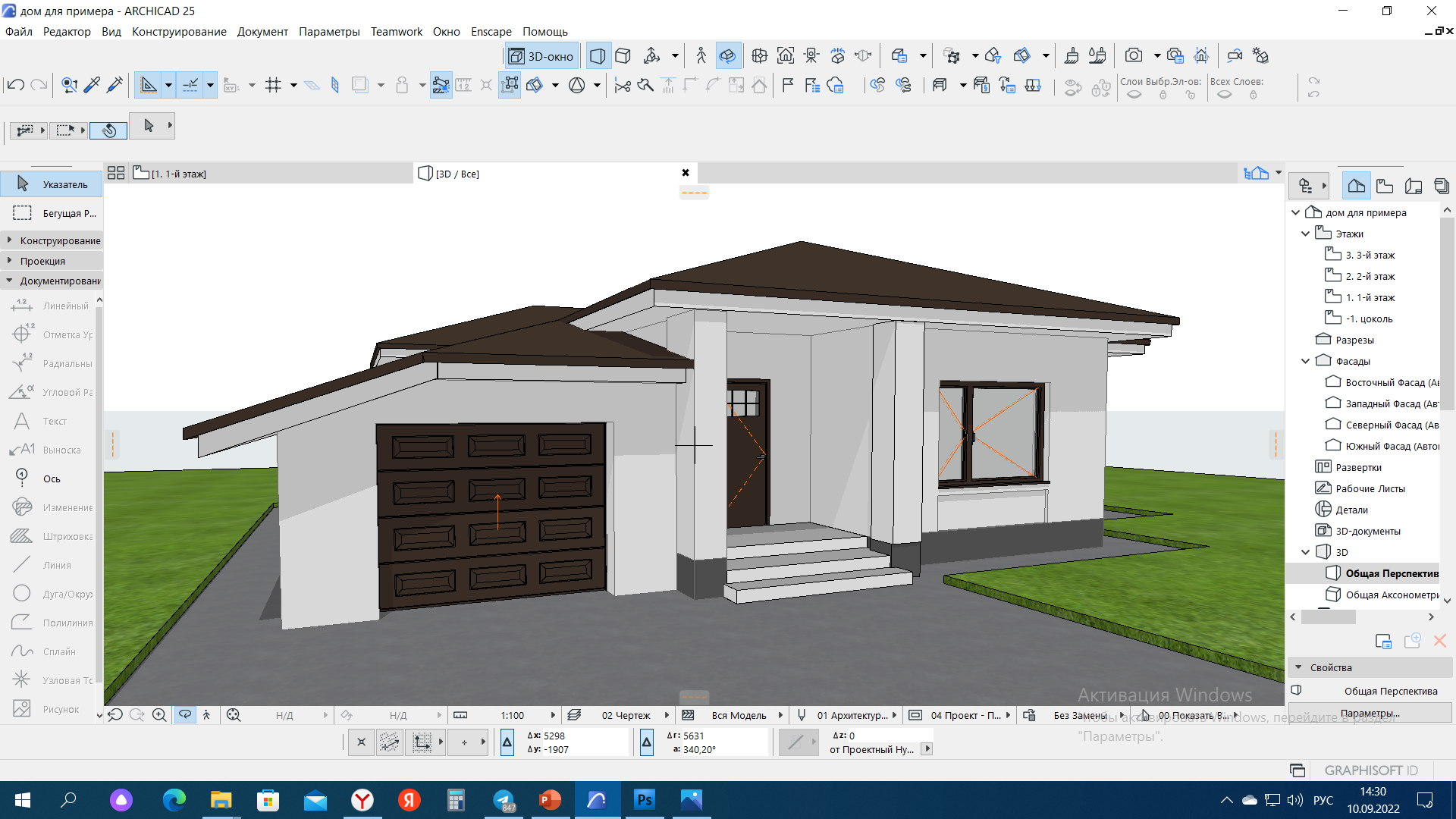This screenshot has height=819, width=1456.
Task: Open the scale 1:100 dropdown arrow
Action: (x=552, y=715)
